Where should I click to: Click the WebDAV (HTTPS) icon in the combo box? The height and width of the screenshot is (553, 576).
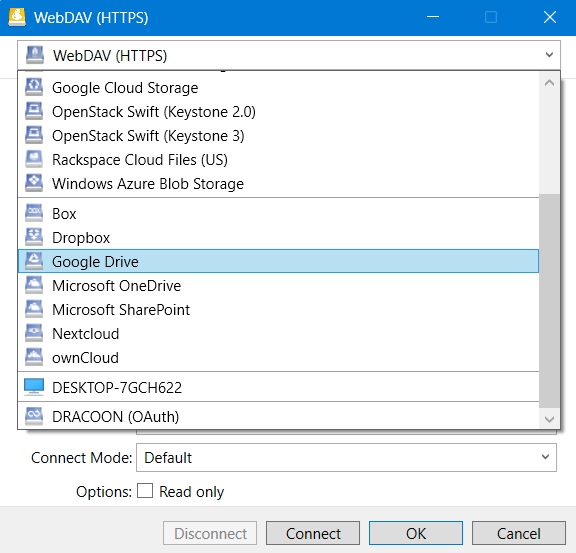coord(35,55)
